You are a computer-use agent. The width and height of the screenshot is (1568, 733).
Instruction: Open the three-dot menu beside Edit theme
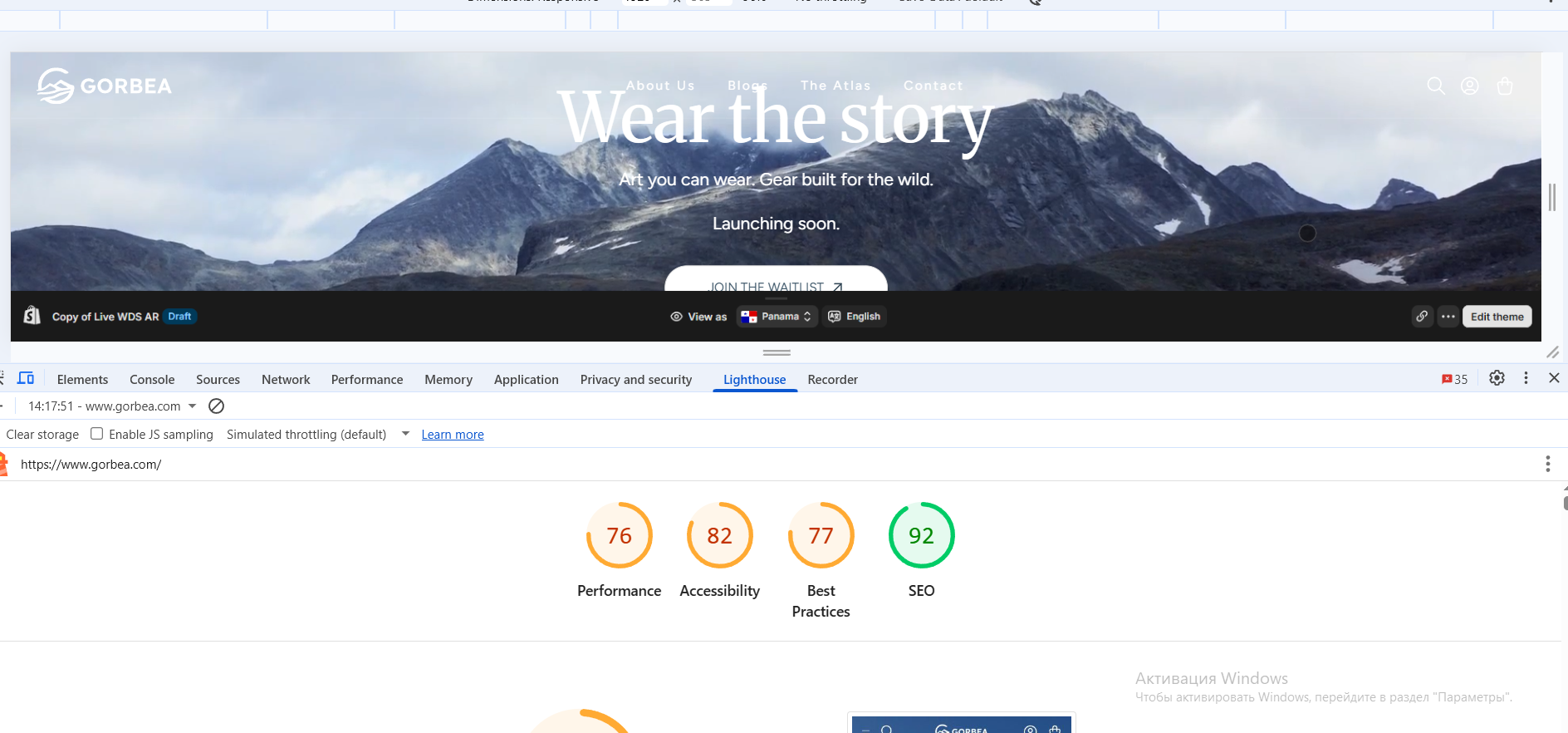click(1448, 317)
